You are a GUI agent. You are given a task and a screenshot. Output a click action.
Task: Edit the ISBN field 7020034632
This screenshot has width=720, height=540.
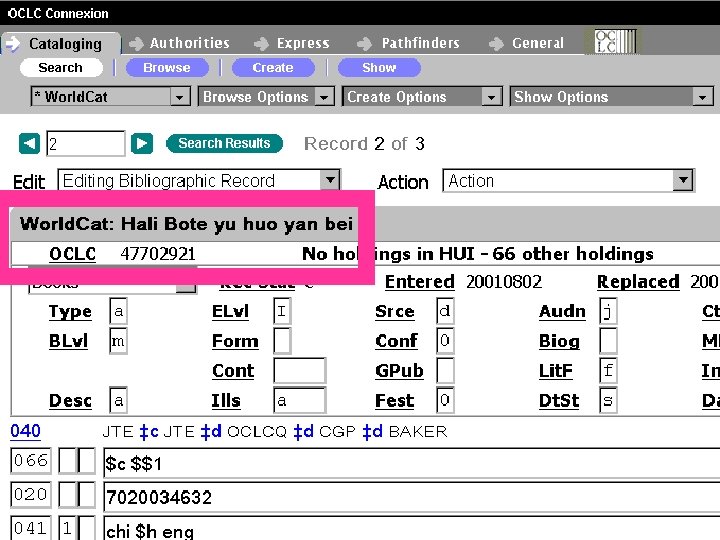click(x=412, y=496)
